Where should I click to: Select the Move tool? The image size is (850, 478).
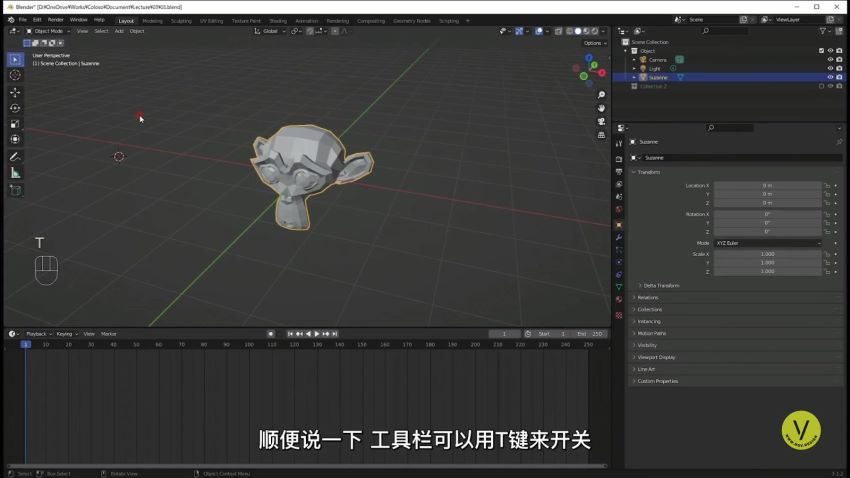tap(15, 92)
